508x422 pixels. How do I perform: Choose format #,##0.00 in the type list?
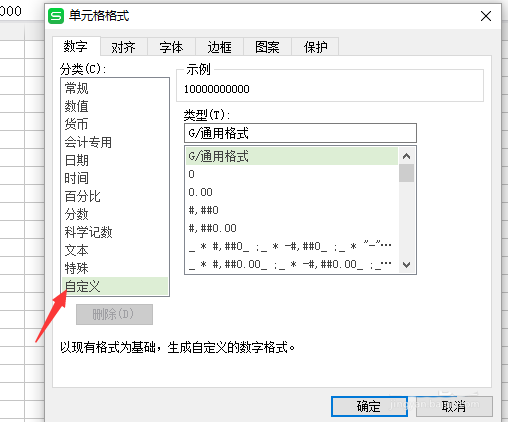pos(292,228)
